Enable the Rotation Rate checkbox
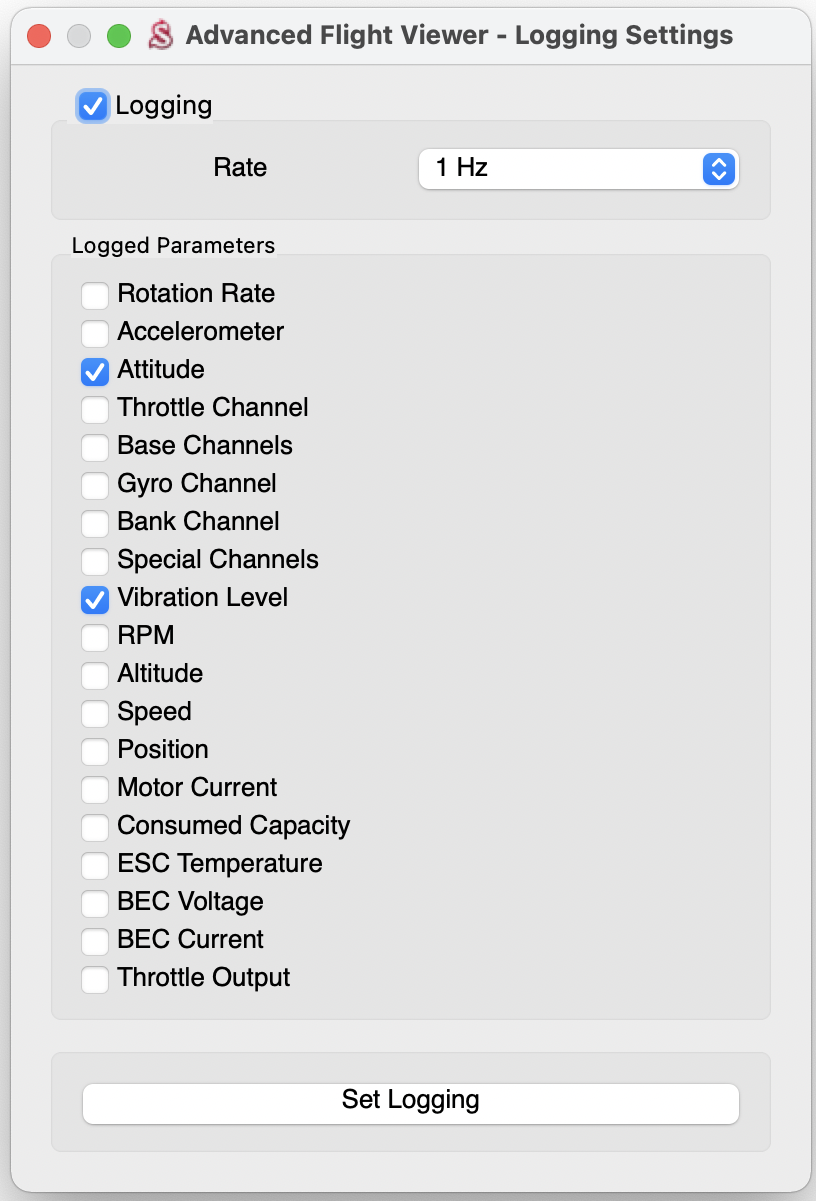 pos(95,295)
